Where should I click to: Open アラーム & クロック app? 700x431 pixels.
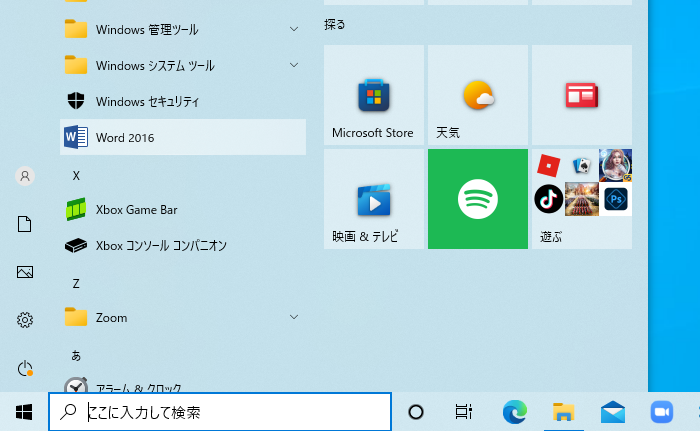[x=183, y=385]
